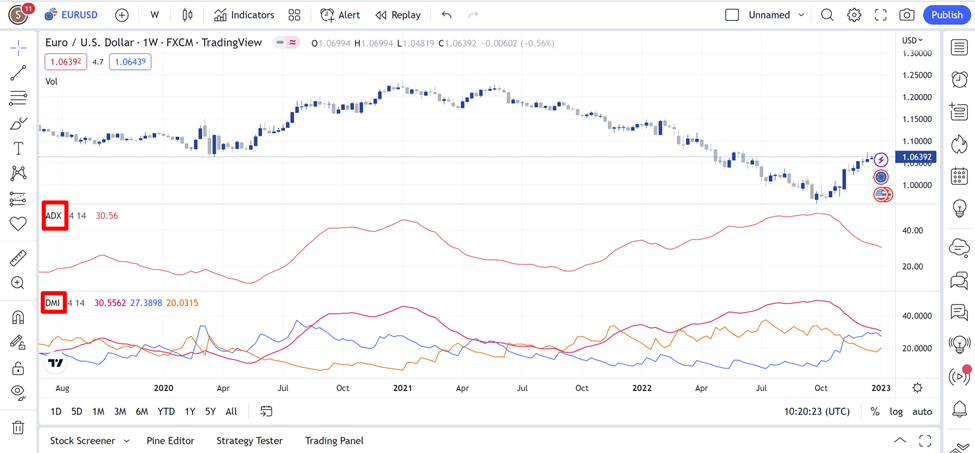Open the notifications bell
The image size is (975, 453).
tap(959, 408)
